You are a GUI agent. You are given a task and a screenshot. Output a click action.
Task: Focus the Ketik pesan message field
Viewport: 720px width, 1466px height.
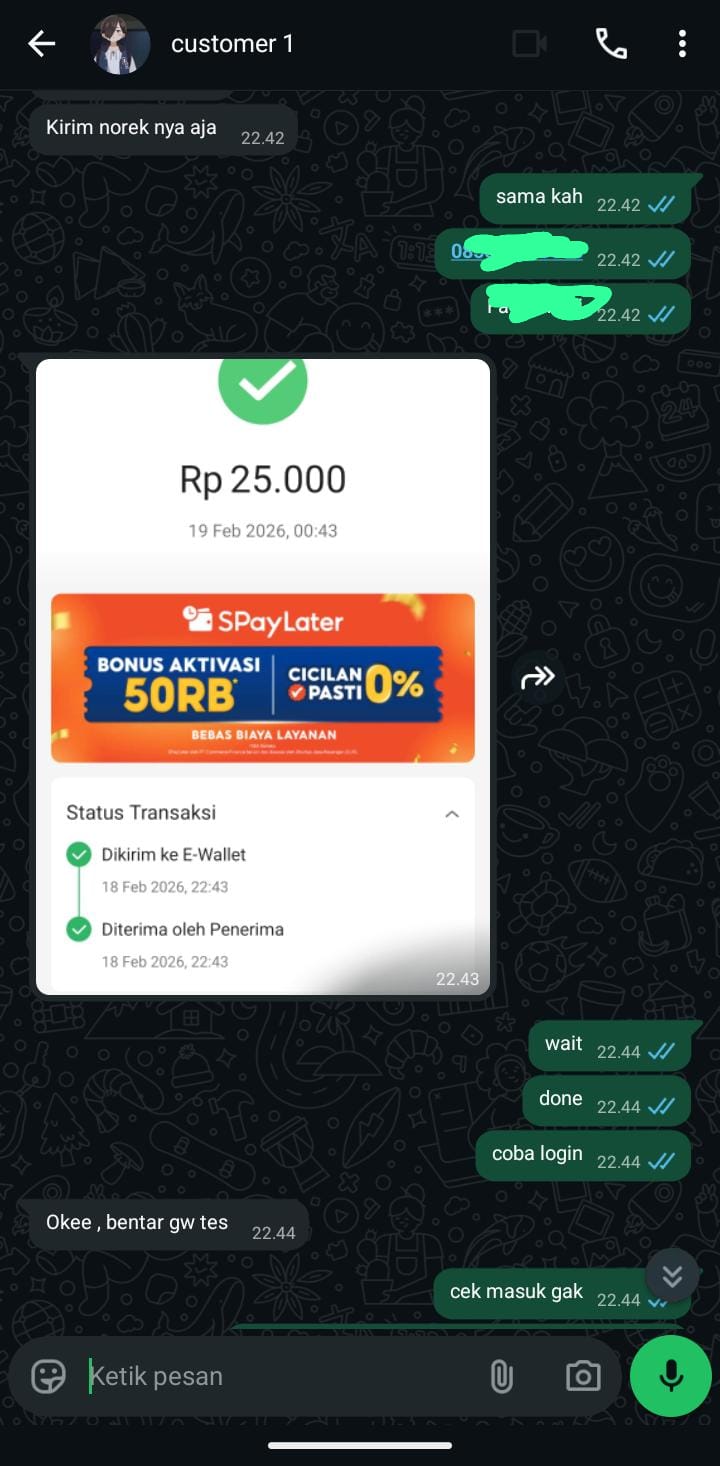tap(280, 1377)
